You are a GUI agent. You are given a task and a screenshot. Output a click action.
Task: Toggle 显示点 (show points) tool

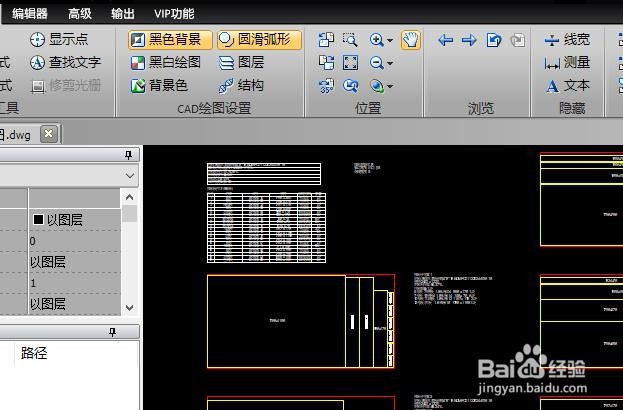pyautogui.click(x=59, y=39)
